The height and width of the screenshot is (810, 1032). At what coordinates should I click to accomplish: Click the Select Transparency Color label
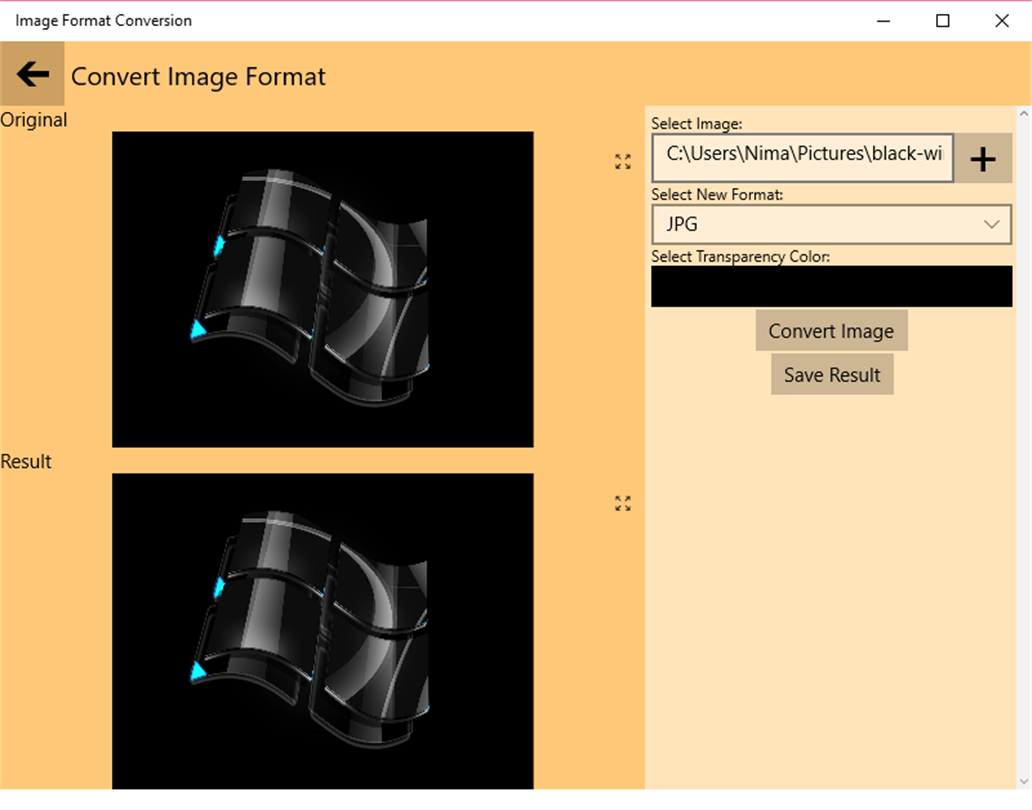tap(740, 257)
